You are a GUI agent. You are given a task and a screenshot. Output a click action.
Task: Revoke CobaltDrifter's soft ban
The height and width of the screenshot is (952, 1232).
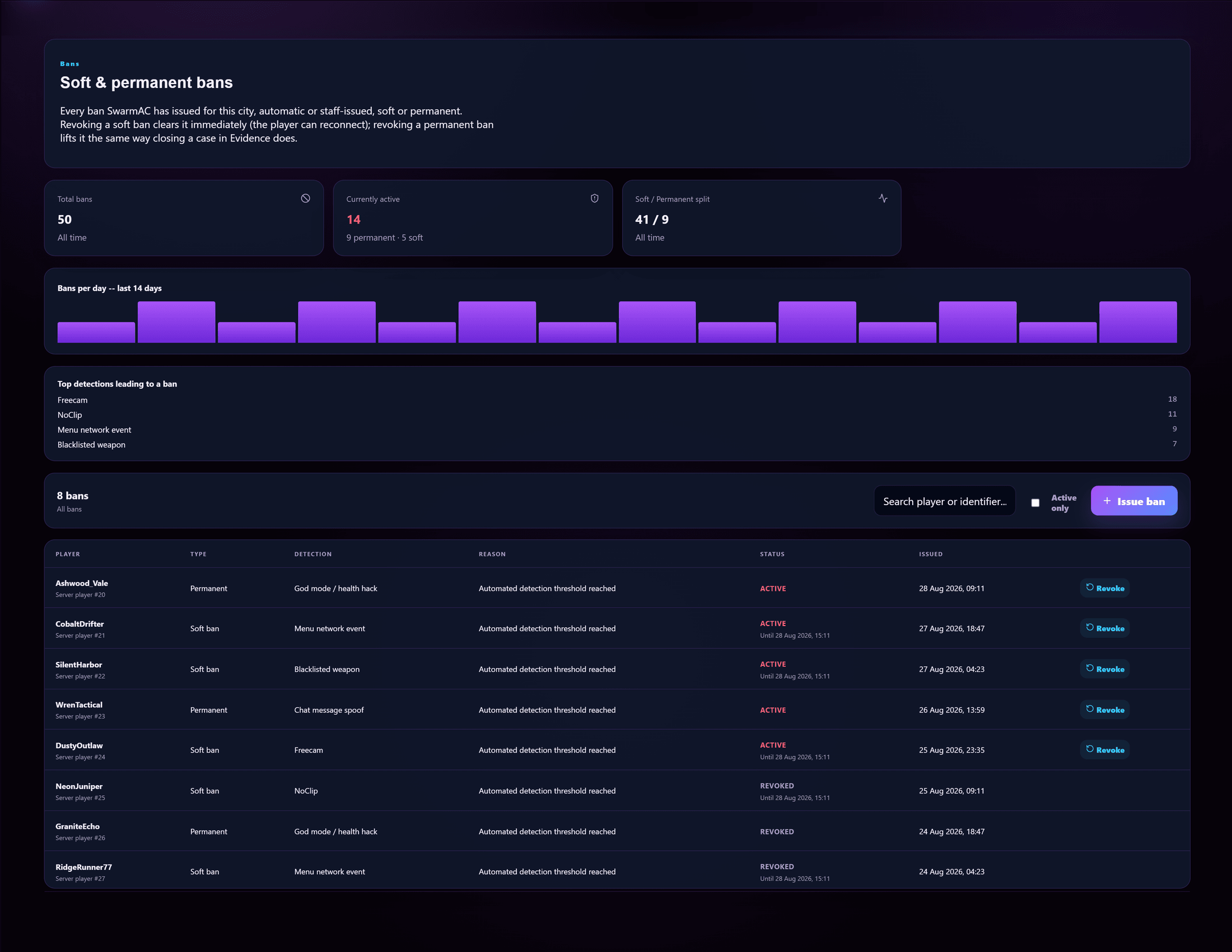(1104, 628)
